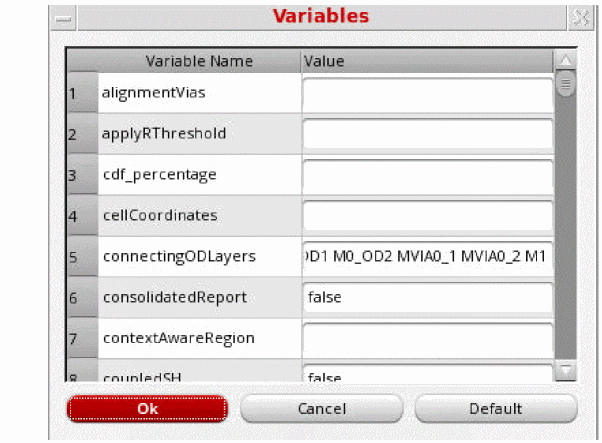Click the cellCoordinates value field
Screen dimensions: 602x443
(428, 216)
